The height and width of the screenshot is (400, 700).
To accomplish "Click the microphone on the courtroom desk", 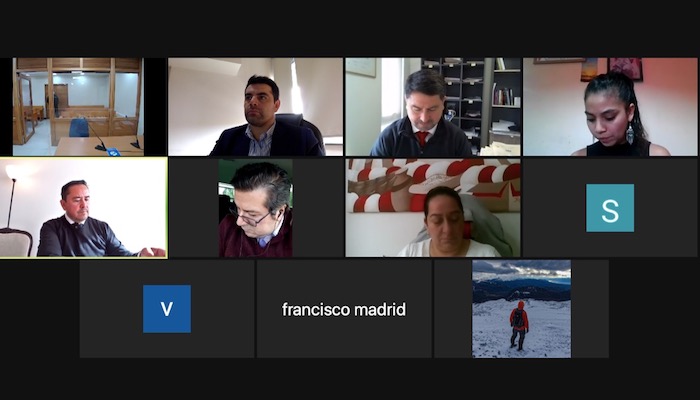I will pyautogui.click(x=96, y=136).
